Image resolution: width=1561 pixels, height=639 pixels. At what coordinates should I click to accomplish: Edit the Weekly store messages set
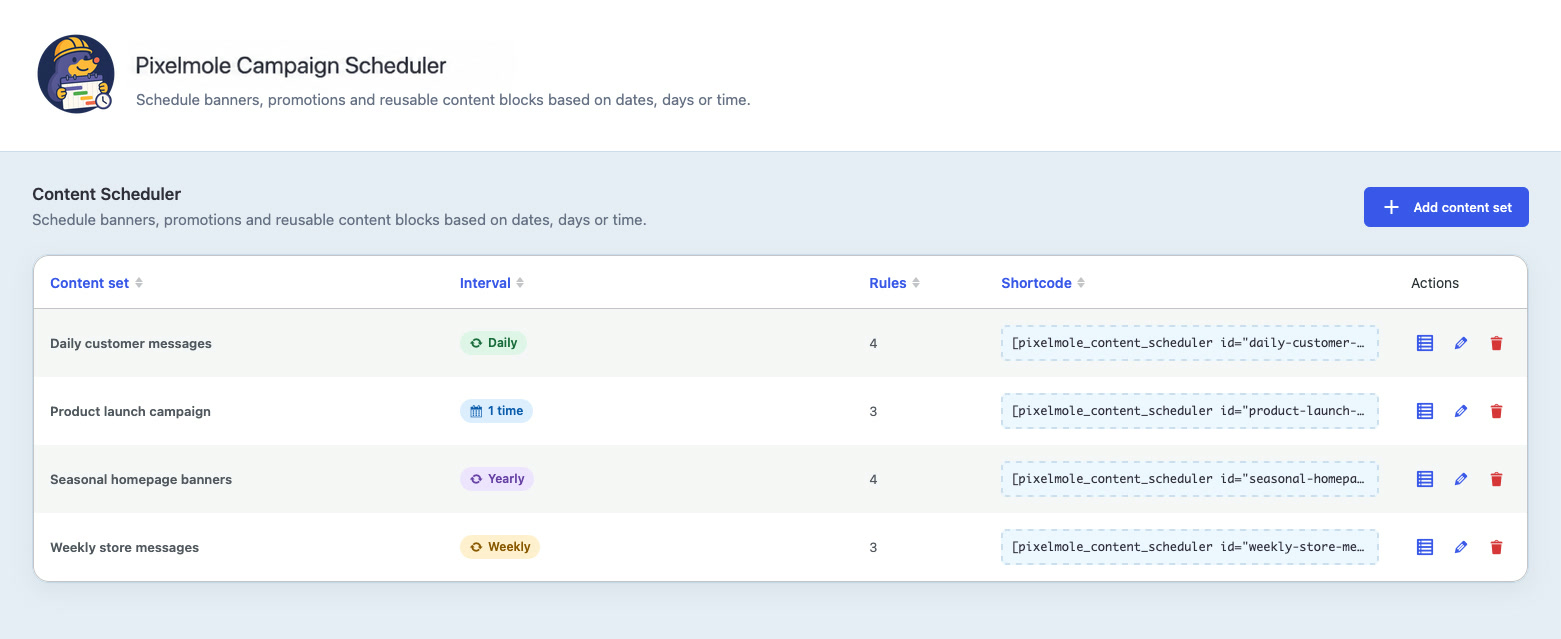pos(1461,547)
